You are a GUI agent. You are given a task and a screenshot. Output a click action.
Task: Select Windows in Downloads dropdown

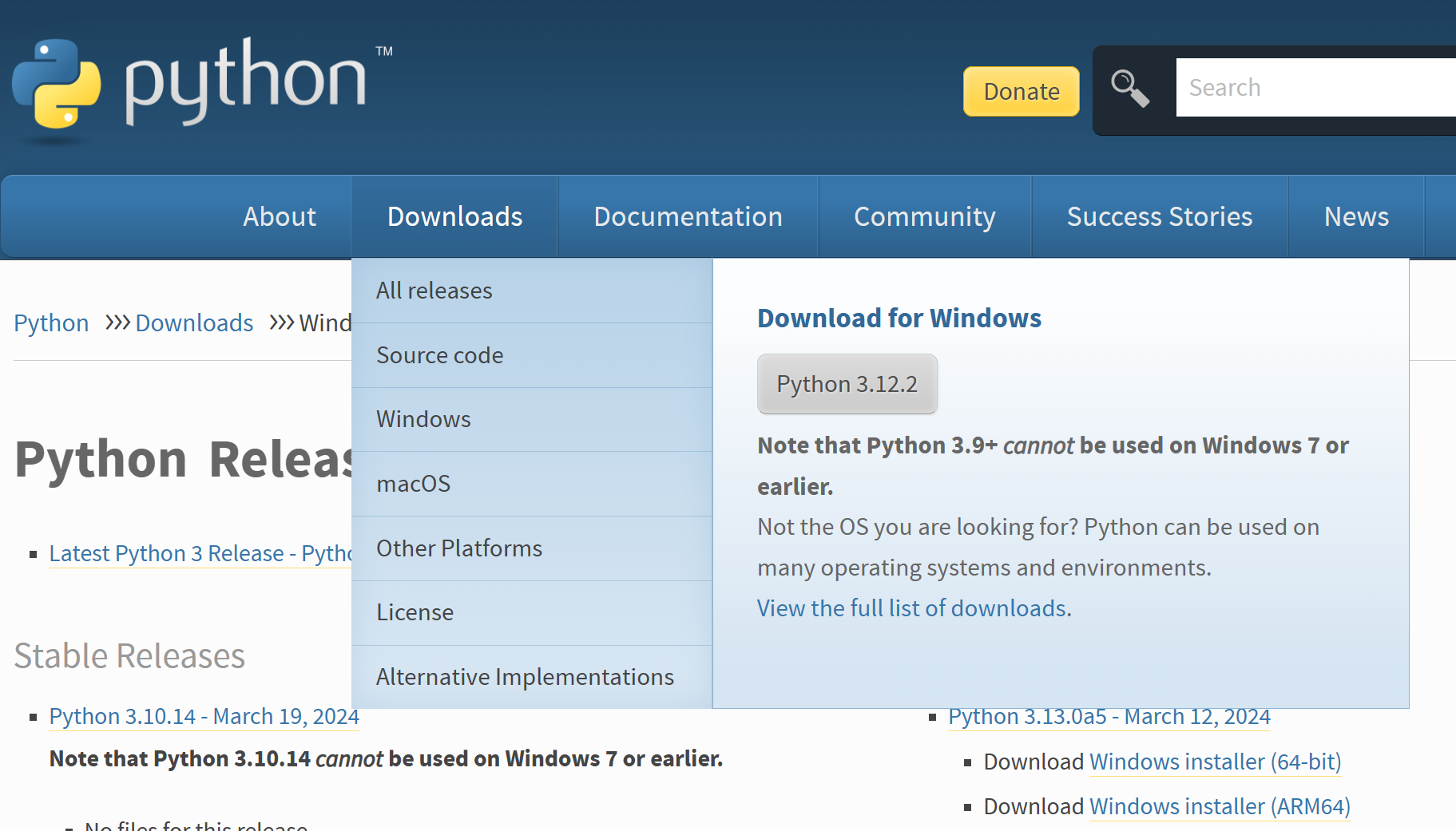point(532,419)
